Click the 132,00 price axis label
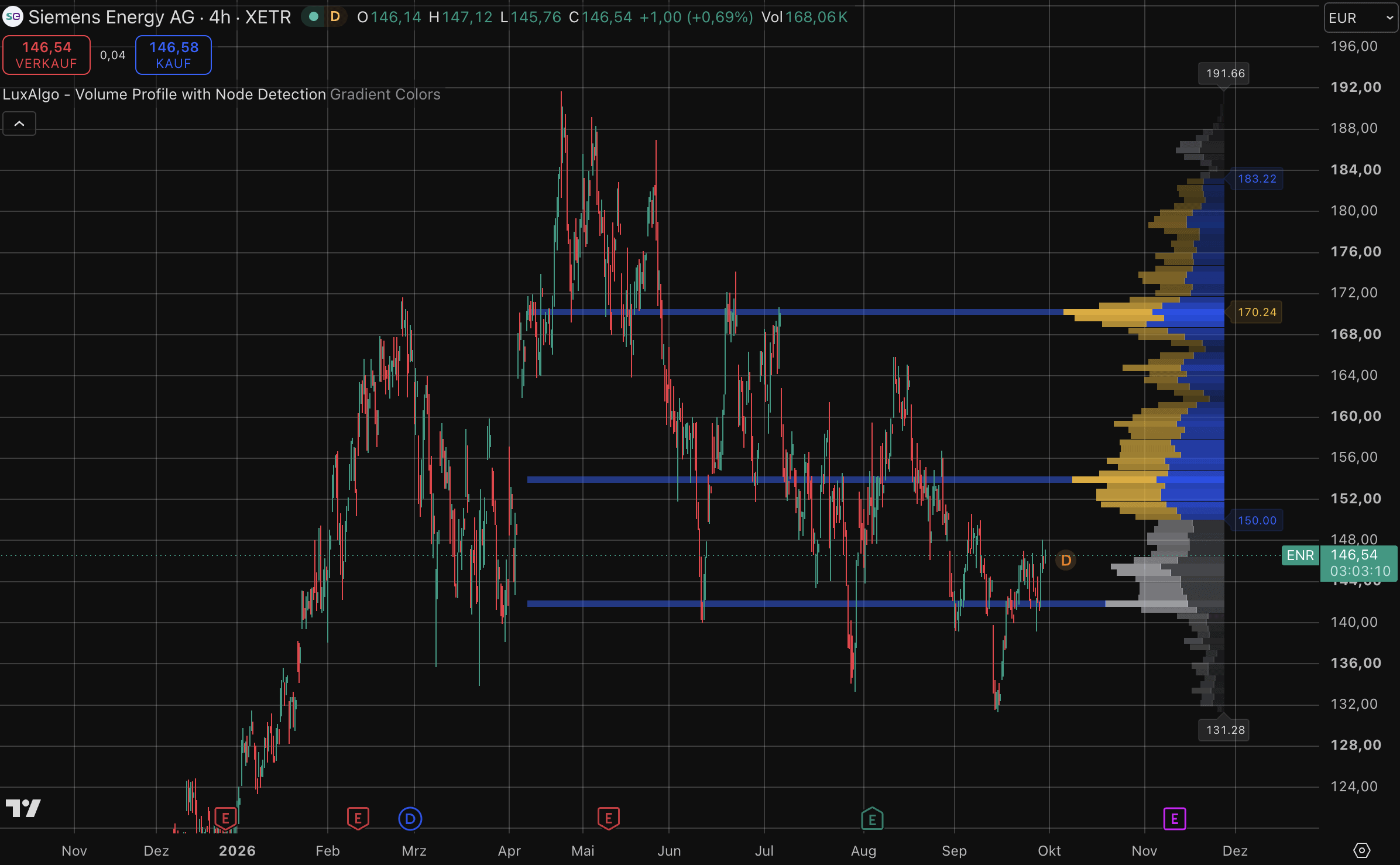Screen dimensions: 1400x865 click(x=1354, y=703)
